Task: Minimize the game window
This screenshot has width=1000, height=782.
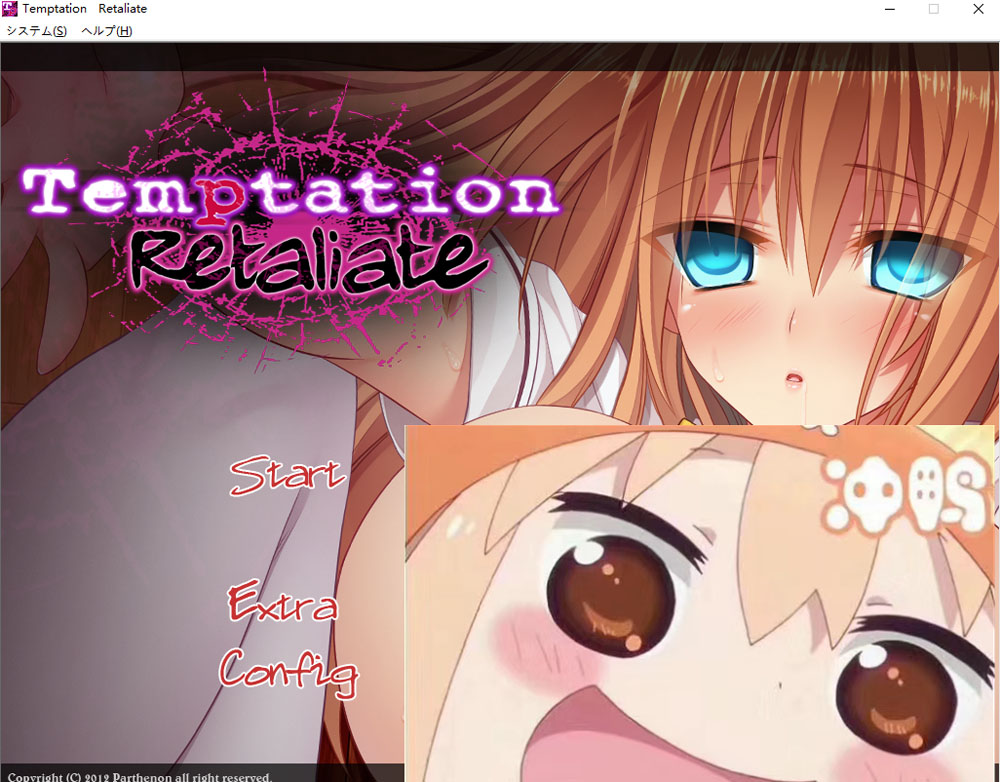Action: [x=890, y=9]
